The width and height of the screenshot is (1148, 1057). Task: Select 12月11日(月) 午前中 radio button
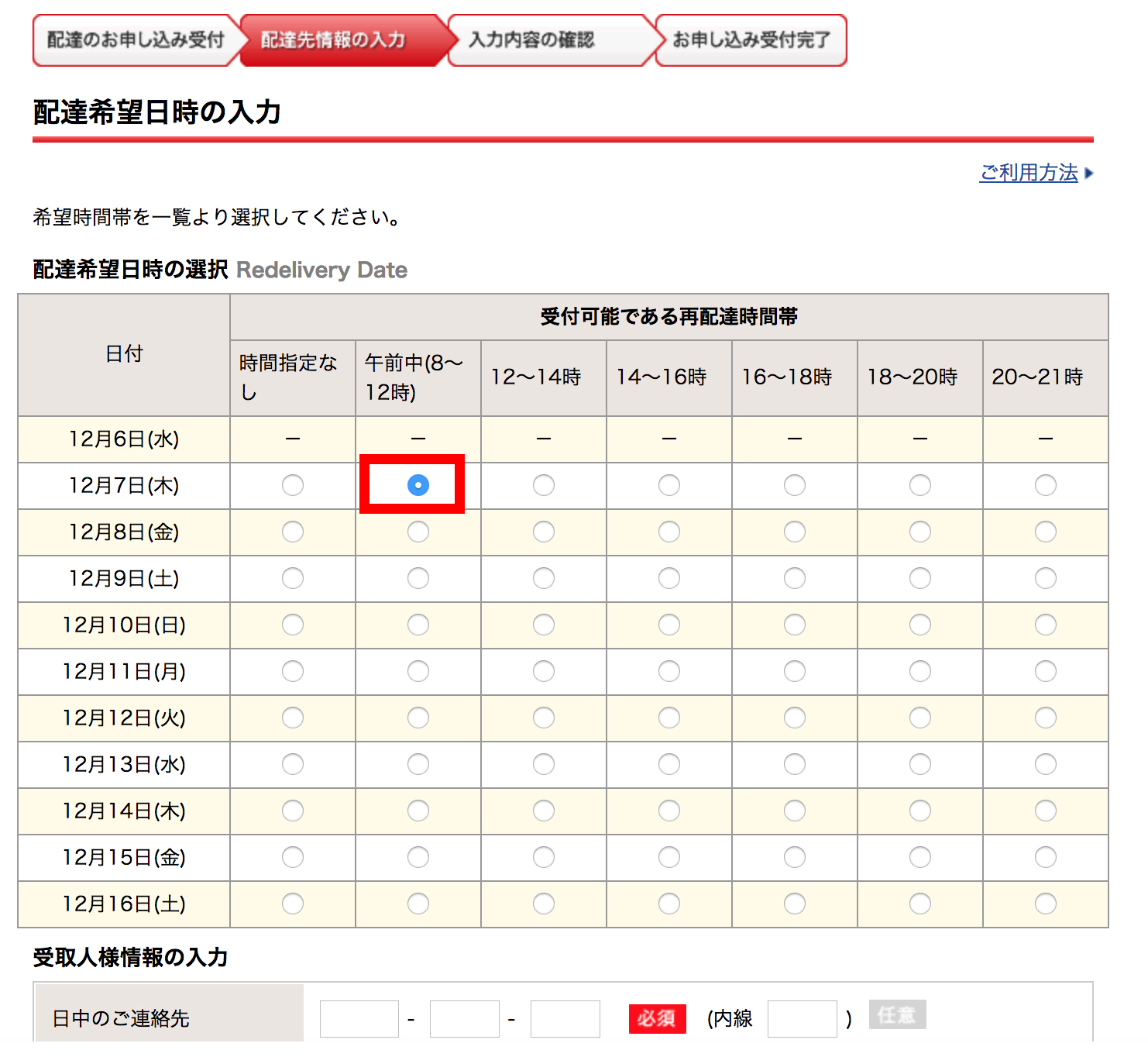tap(418, 671)
